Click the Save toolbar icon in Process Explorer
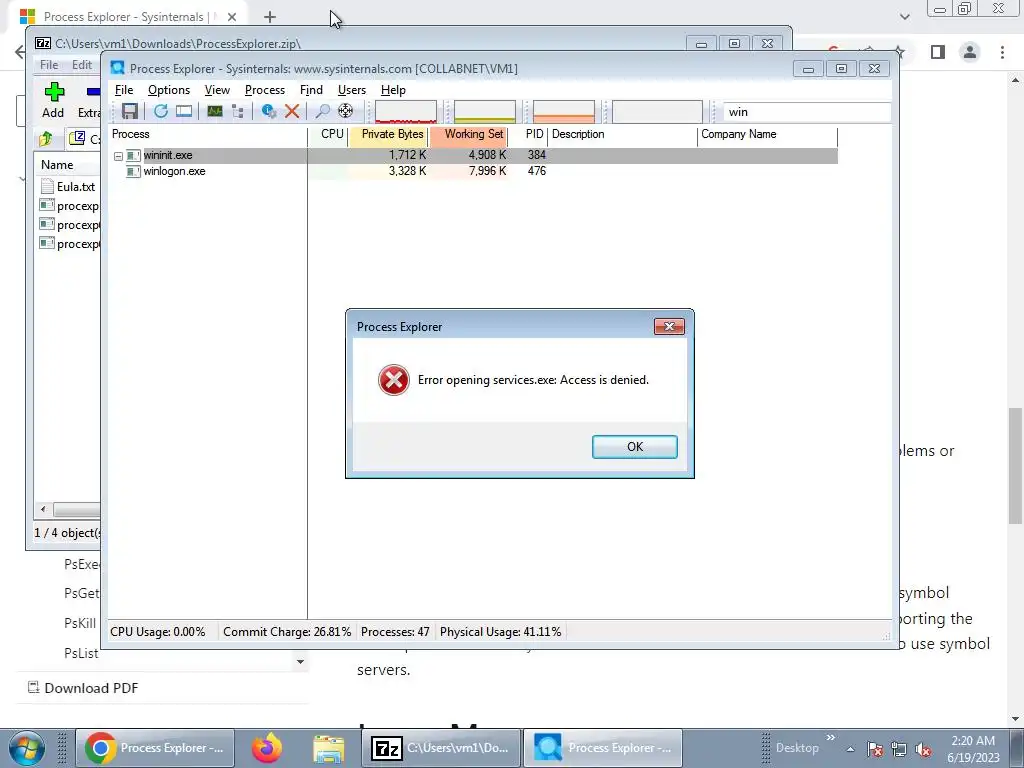 click(x=130, y=111)
